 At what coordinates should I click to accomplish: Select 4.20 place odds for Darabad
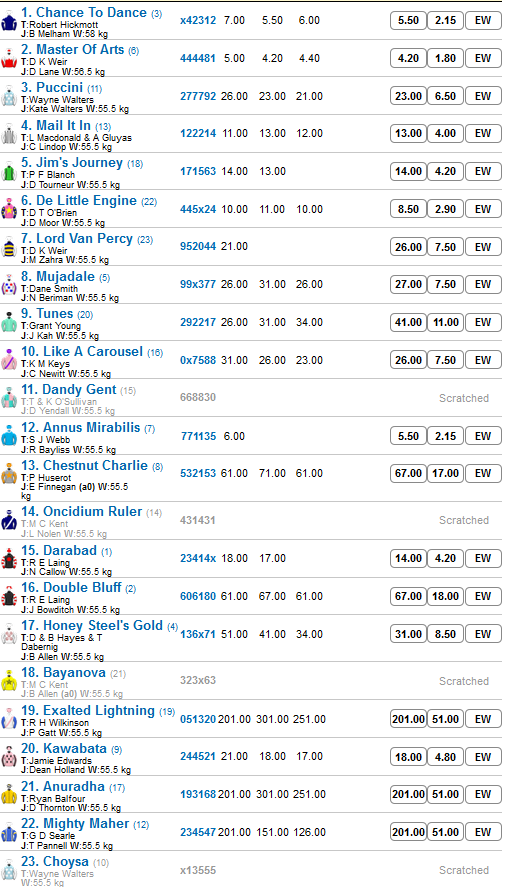click(445, 558)
